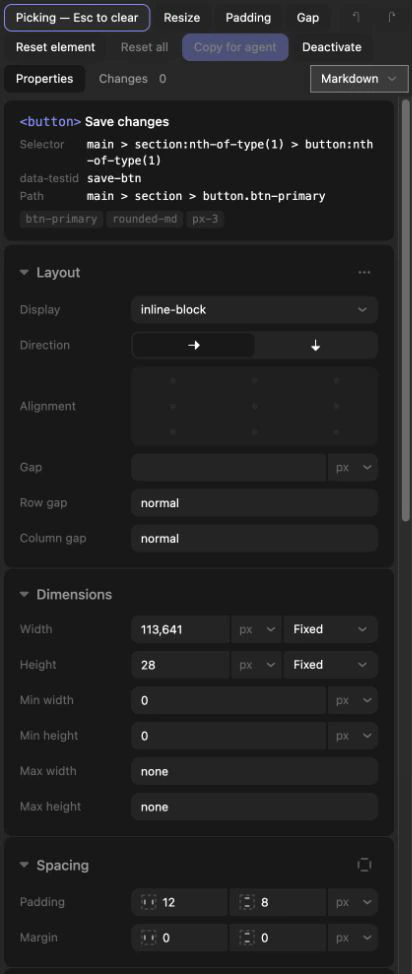Open Height unit px dropdown
This screenshot has width=412, height=974.
point(257,665)
